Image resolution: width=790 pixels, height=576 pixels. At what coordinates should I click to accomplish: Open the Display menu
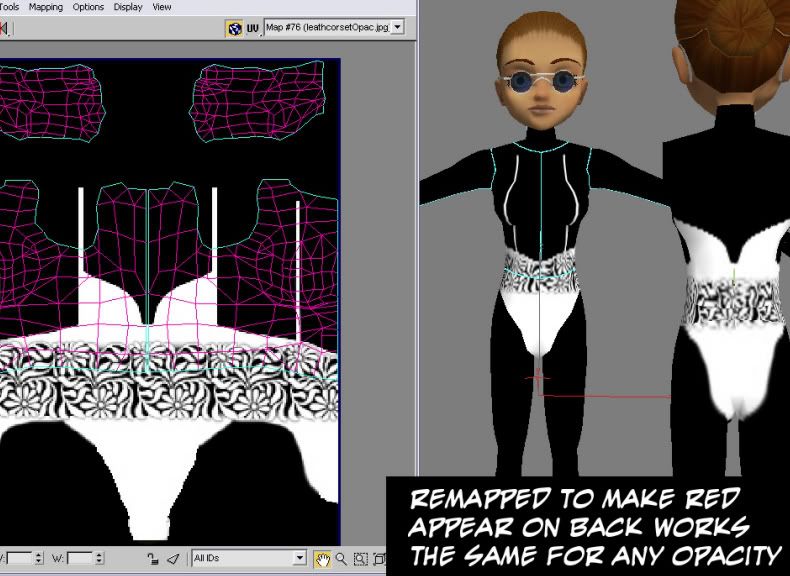tap(127, 7)
